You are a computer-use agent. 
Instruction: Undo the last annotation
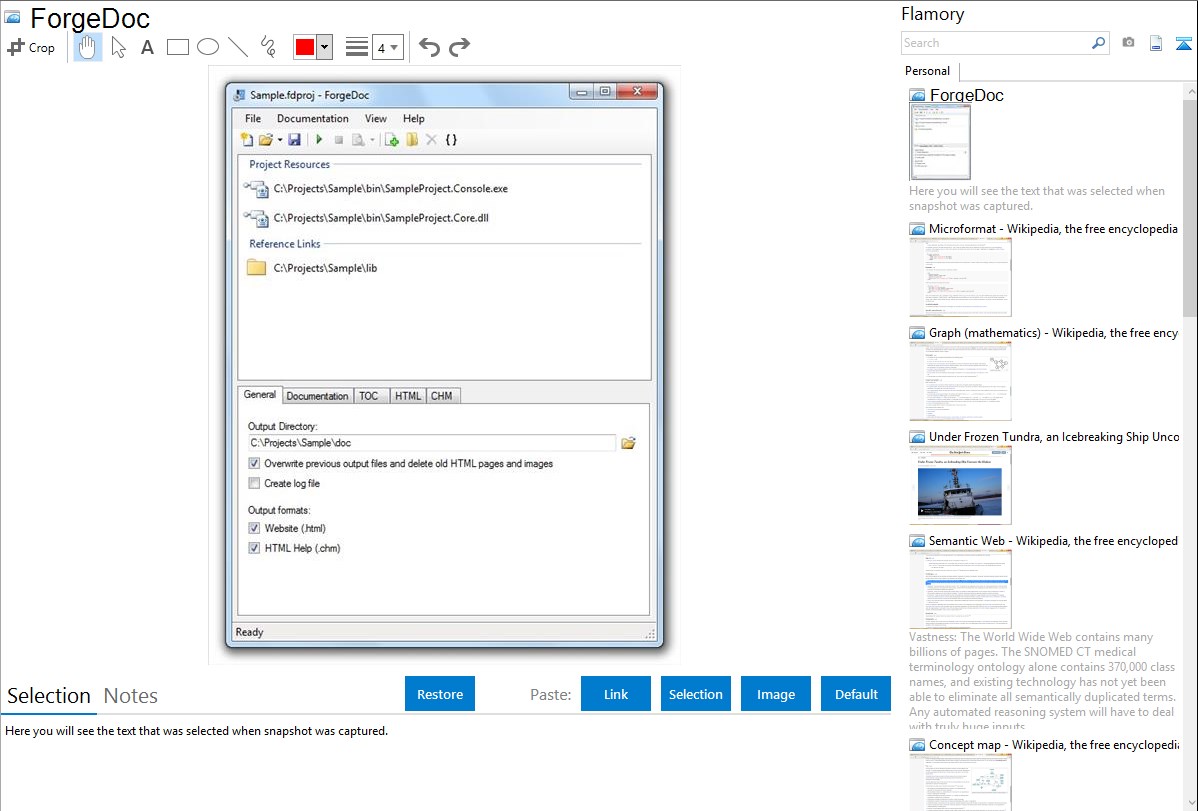tap(429, 47)
